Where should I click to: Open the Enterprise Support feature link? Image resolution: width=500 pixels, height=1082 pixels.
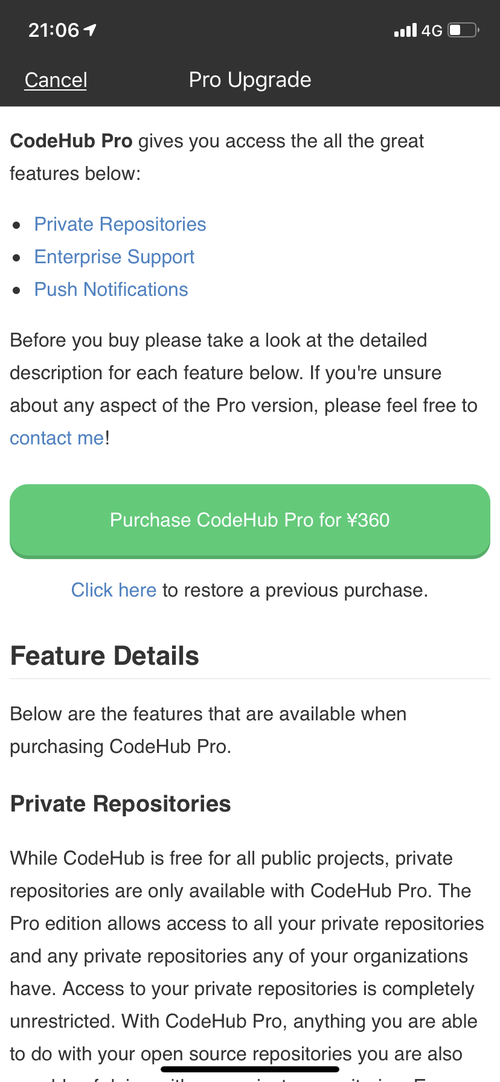click(114, 257)
